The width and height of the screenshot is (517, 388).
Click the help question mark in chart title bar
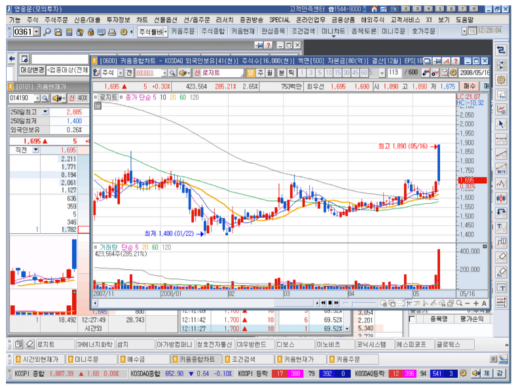point(456,61)
